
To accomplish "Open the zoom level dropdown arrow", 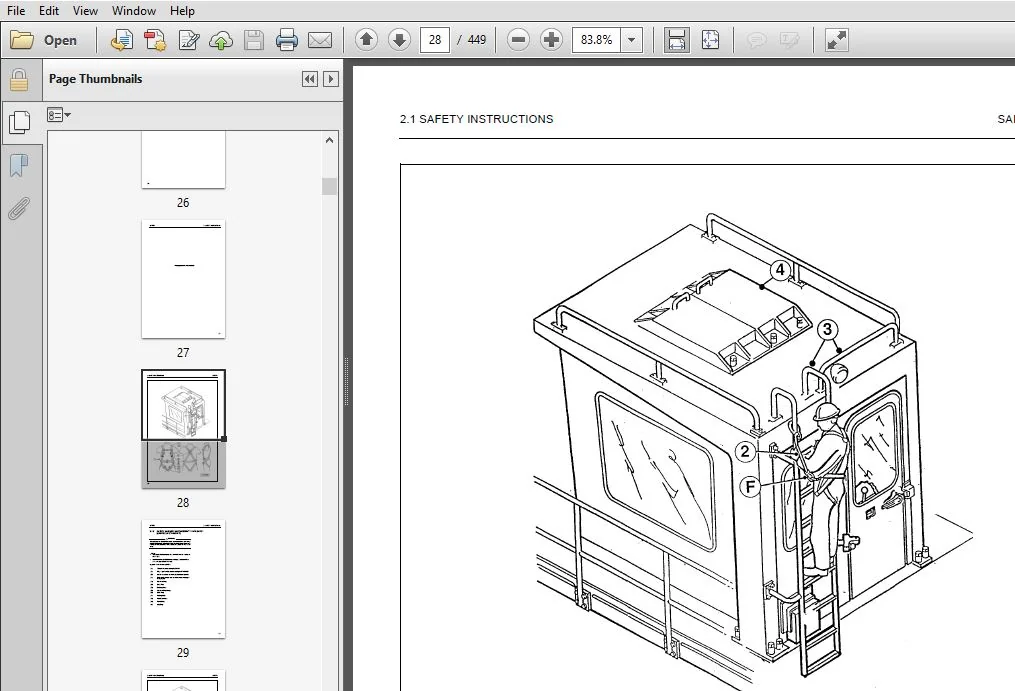I will tap(632, 40).
